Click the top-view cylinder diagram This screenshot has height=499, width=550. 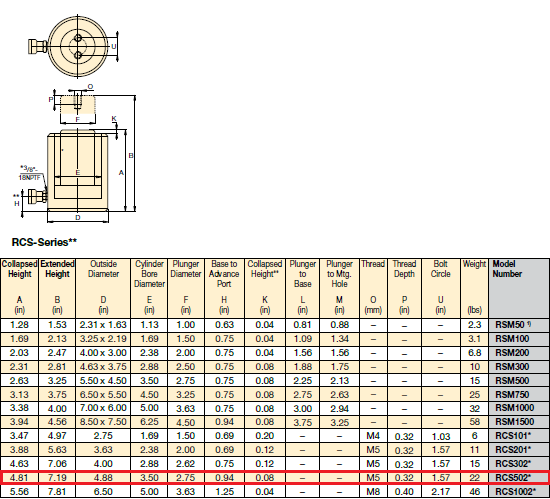(74, 46)
